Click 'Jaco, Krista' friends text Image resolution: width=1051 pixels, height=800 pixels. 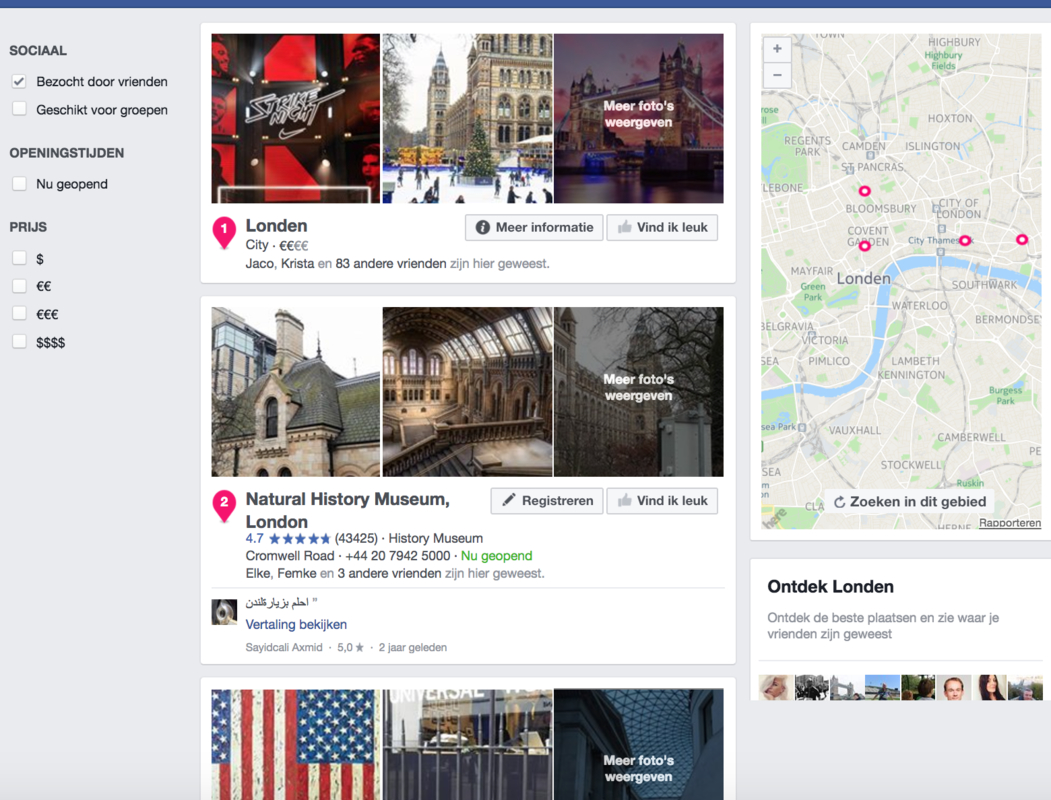280,264
